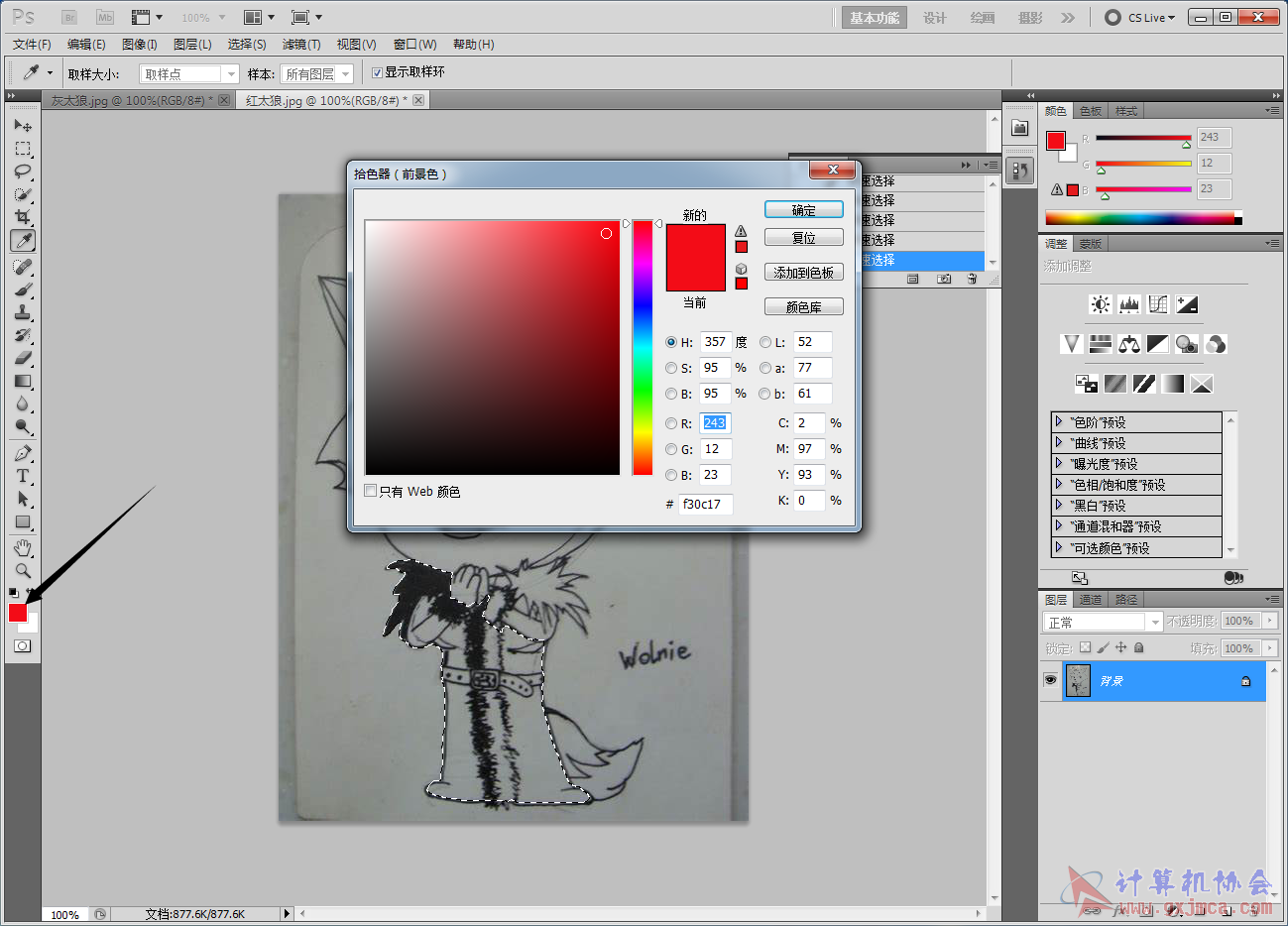Select the Eyedropper tool in the toolbox
The image size is (1288, 926).
23,240
